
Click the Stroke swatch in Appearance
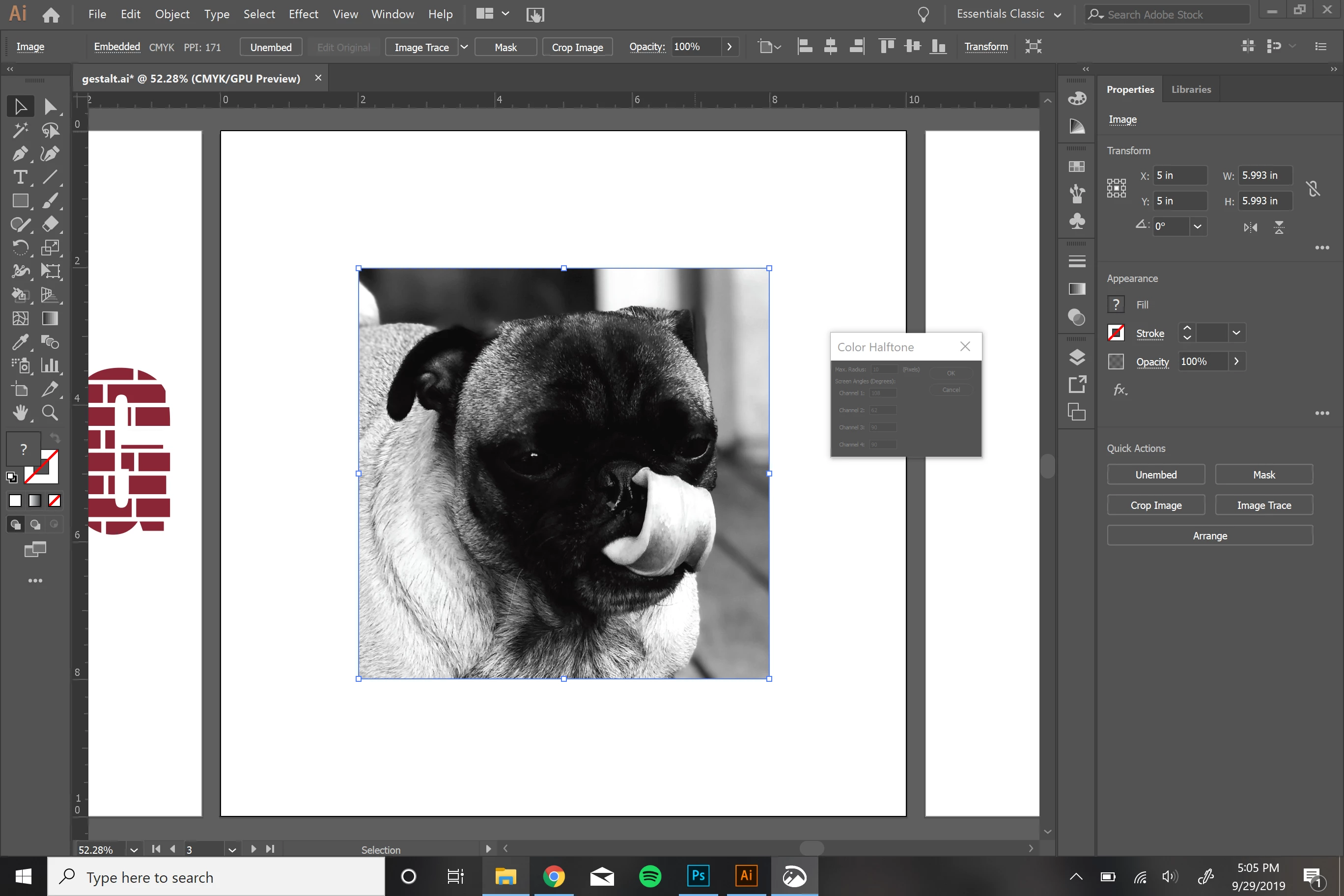pos(1116,333)
